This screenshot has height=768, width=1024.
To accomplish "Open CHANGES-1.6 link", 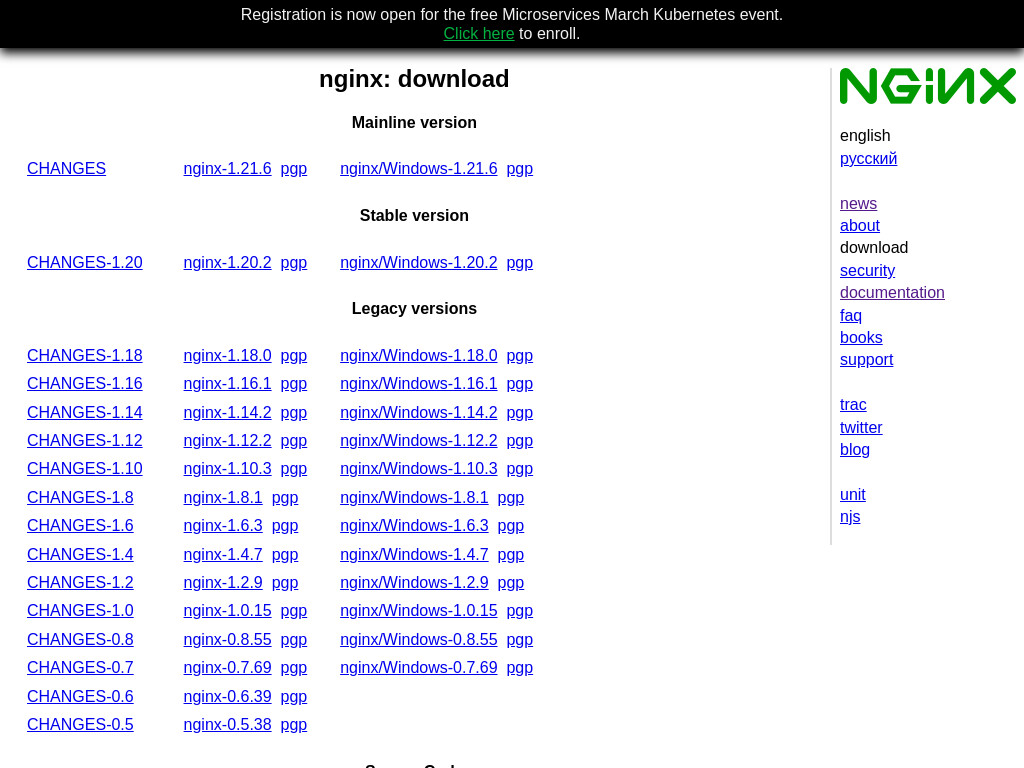I will [x=80, y=525].
